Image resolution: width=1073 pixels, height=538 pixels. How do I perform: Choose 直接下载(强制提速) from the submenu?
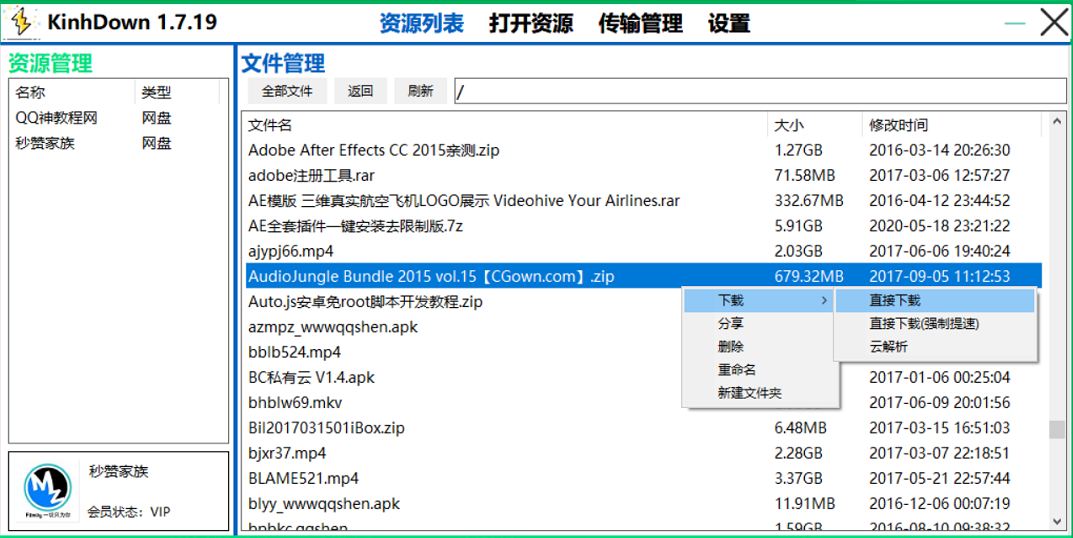[x=935, y=324]
